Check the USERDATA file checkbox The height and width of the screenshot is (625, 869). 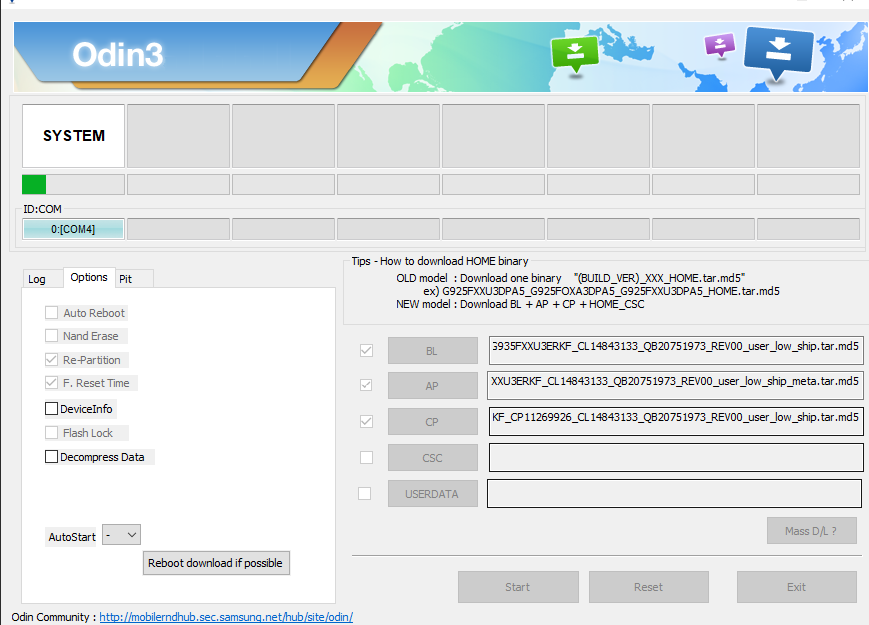(365, 494)
